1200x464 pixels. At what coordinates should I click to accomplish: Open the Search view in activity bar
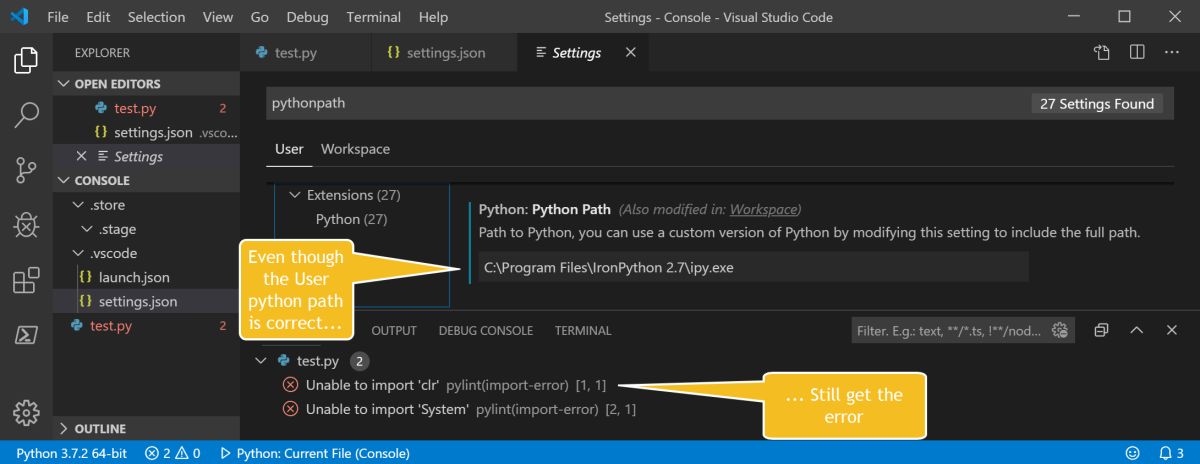(26, 116)
